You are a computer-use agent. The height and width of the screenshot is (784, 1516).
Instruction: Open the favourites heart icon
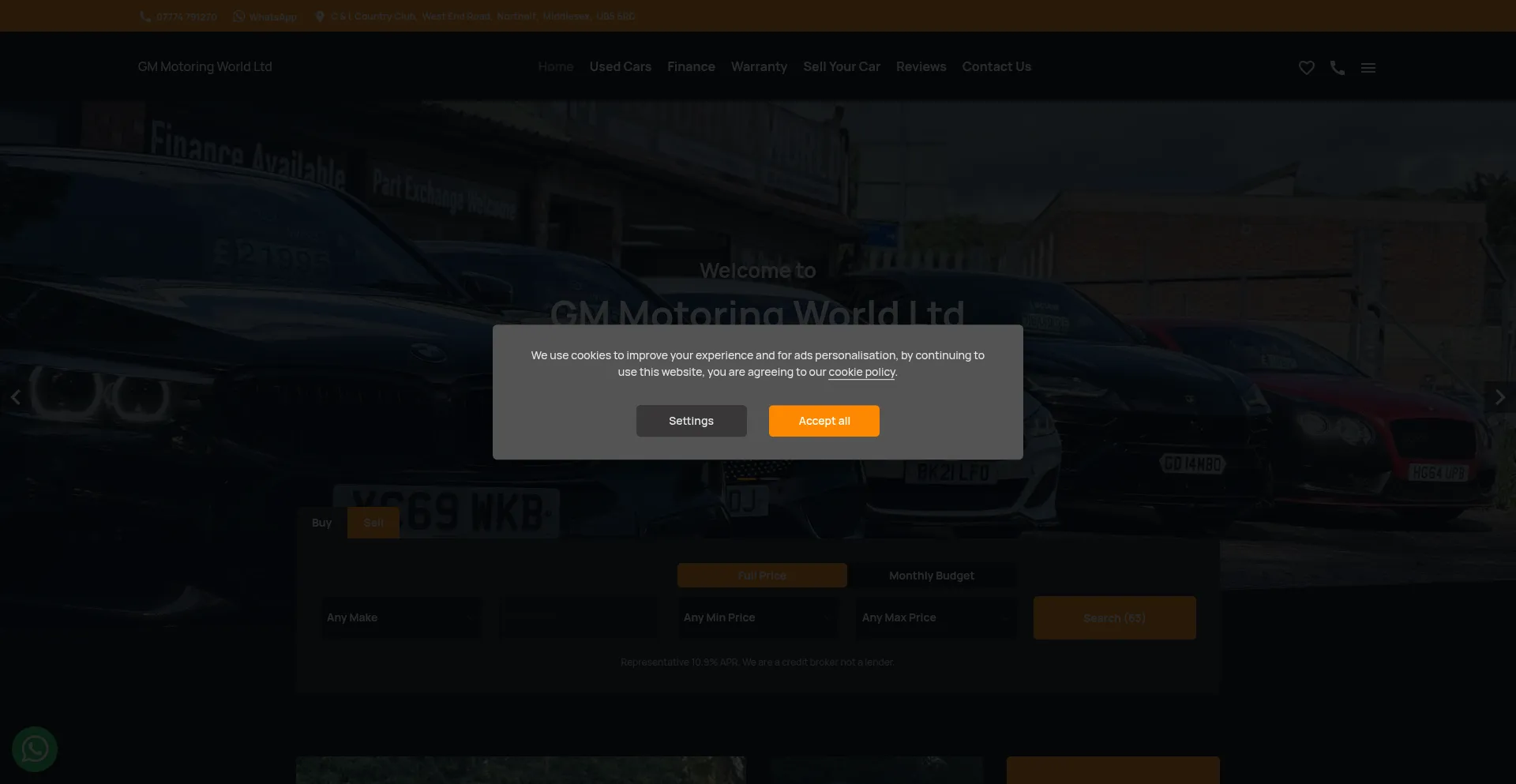pyautogui.click(x=1306, y=67)
